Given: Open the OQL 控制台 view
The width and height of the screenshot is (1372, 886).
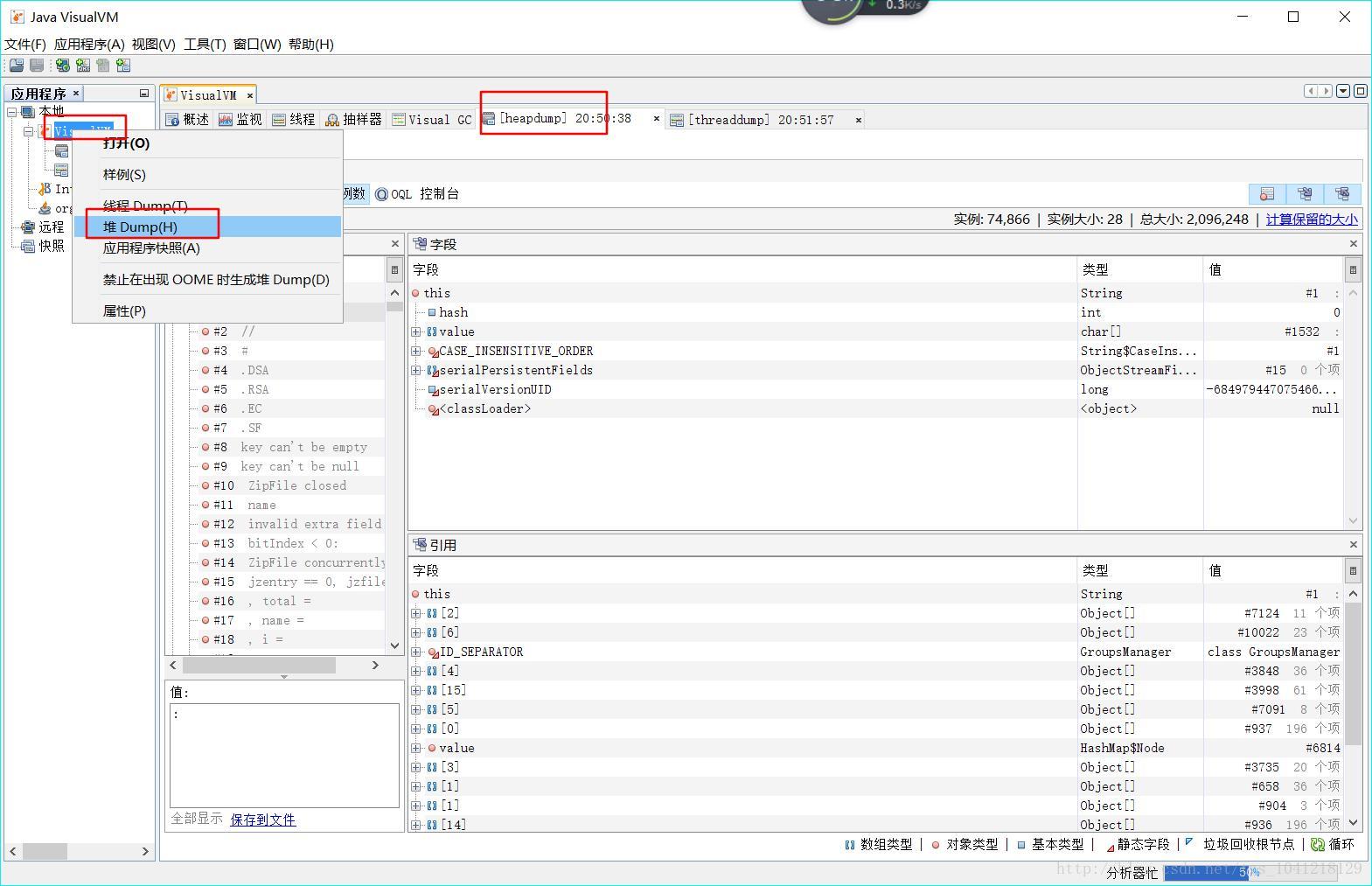Looking at the screenshot, I should [x=417, y=193].
